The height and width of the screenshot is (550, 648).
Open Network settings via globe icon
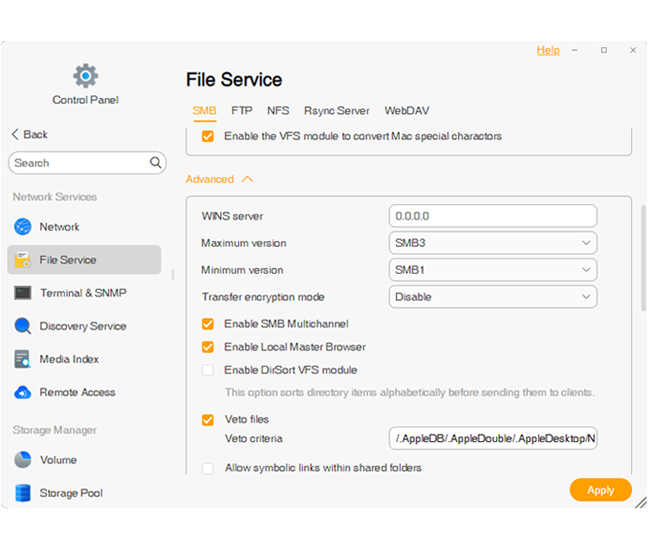pos(22,227)
